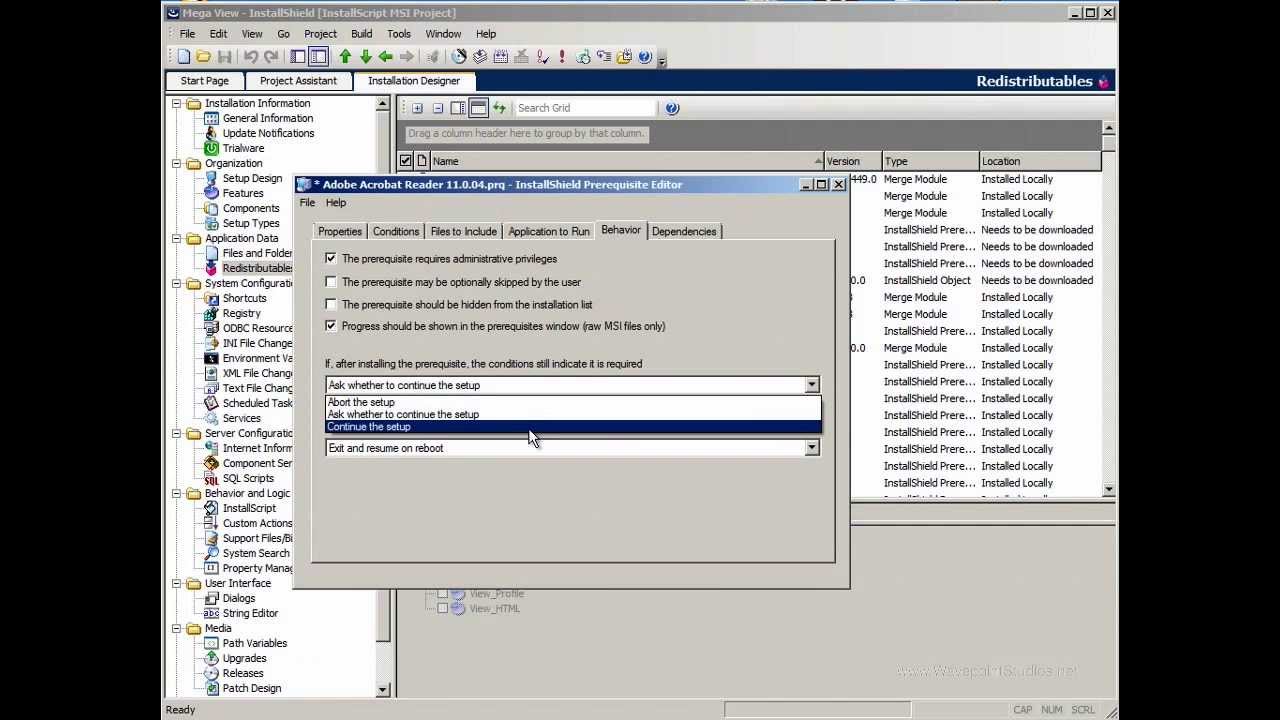Screen dimensions: 1280x720
Task: Click the expand-all plus icon above the grid
Action: 417,108
